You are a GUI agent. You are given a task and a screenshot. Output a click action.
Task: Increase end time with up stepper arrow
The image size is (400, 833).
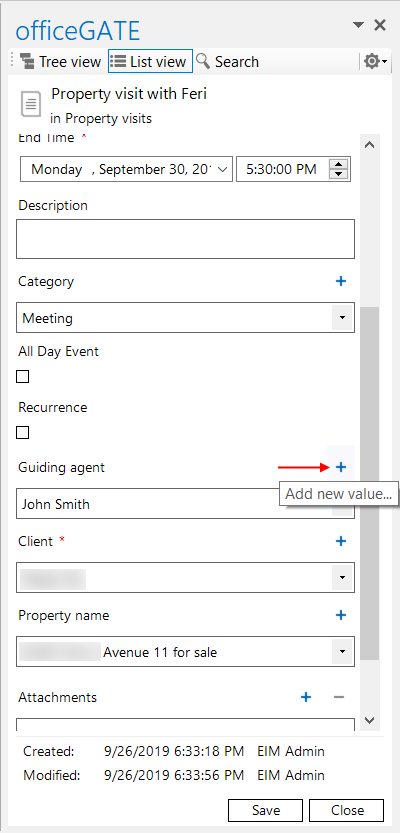pos(339,164)
